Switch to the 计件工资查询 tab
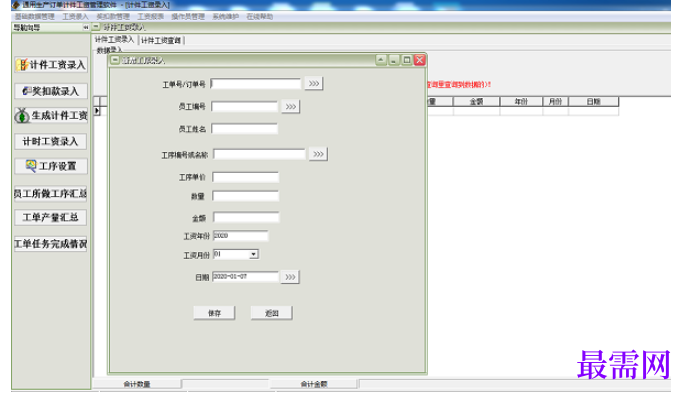Viewport: 689px width, 396px height. 161,40
